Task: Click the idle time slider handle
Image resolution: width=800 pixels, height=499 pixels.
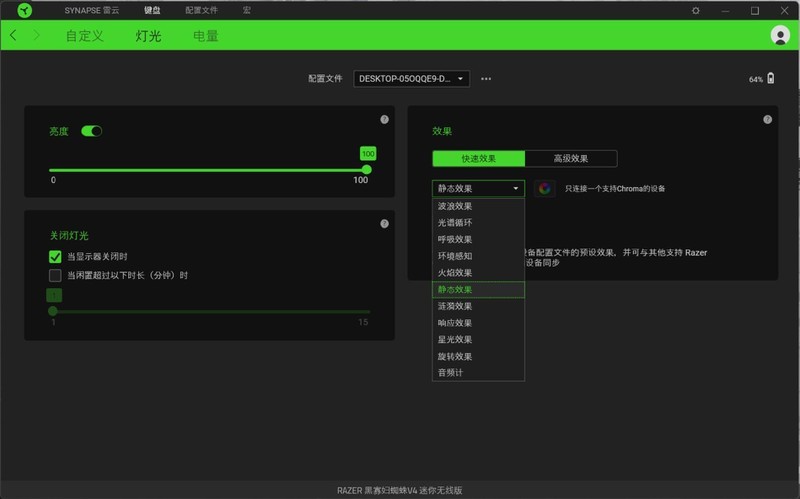Action: tap(53, 311)
